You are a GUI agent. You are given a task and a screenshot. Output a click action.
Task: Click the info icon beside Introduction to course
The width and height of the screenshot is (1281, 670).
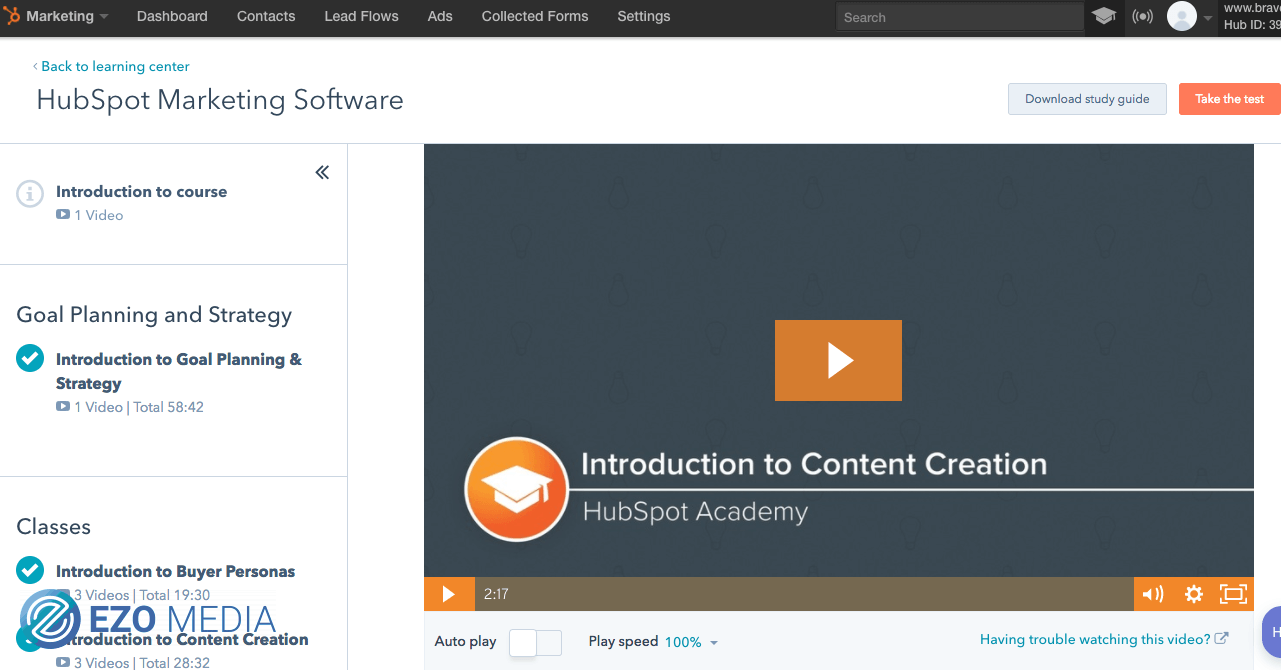30,194
